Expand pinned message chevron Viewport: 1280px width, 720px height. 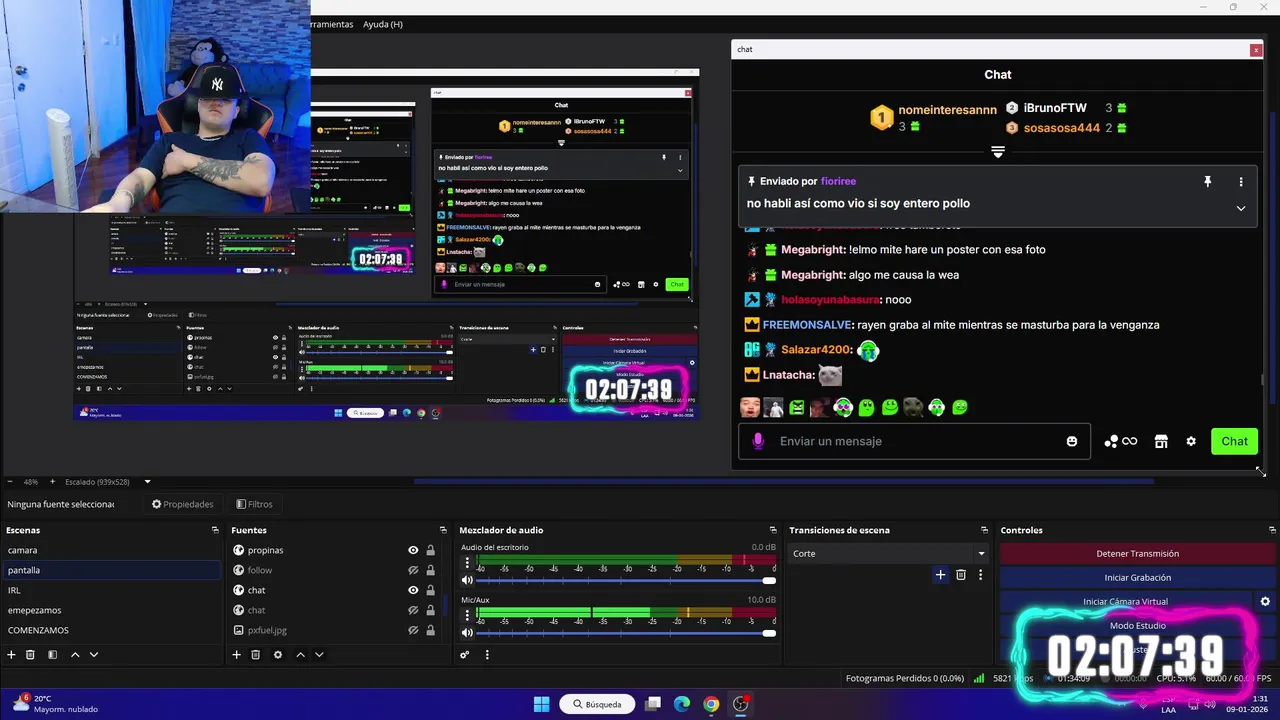coord(1241,208)
